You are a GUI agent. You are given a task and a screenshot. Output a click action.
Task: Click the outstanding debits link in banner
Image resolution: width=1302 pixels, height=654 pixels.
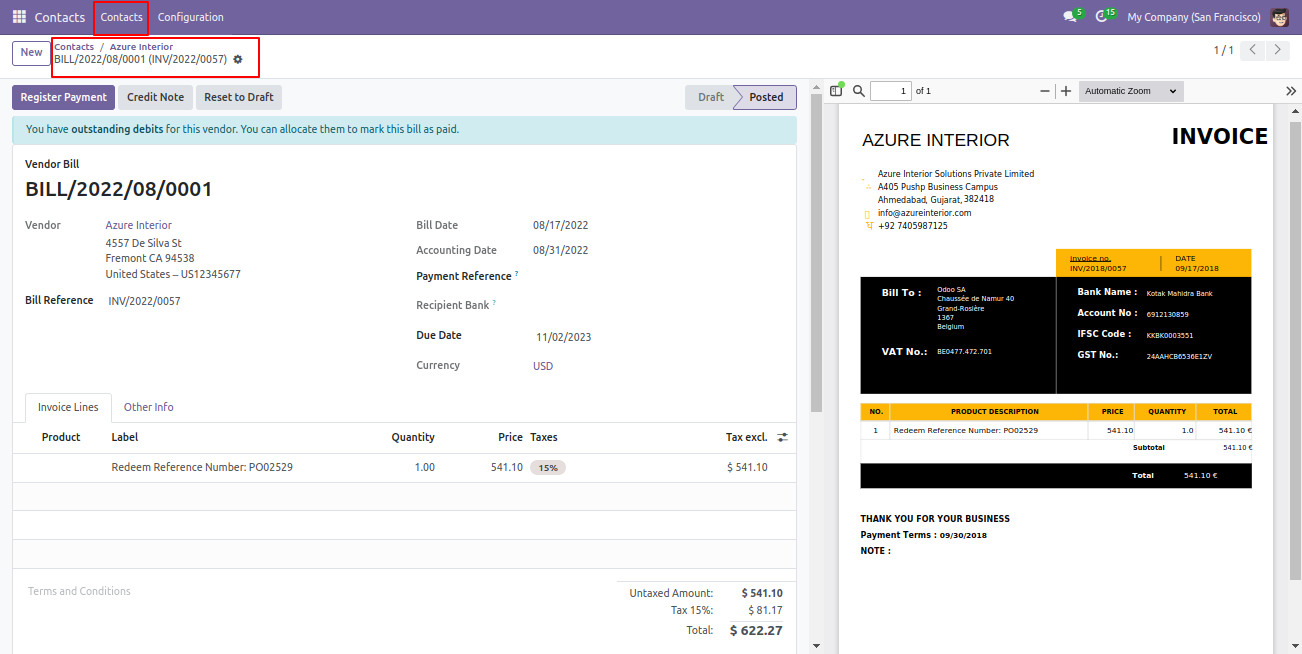117,129
